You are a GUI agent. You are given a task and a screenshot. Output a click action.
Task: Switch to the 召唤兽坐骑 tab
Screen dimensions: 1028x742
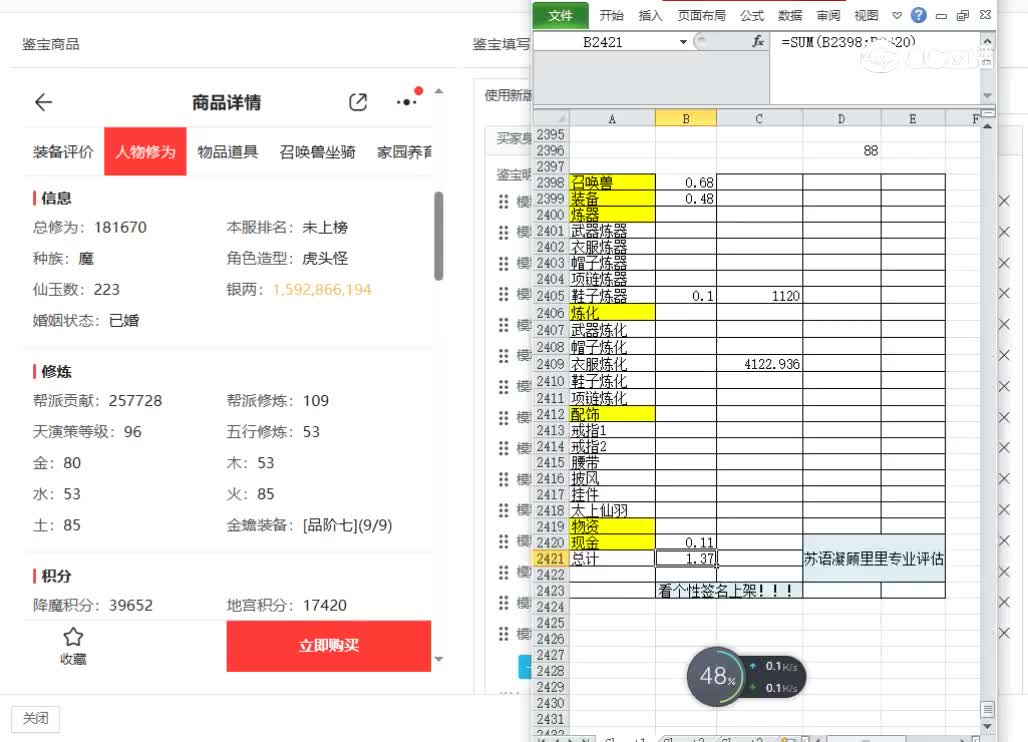317,152
